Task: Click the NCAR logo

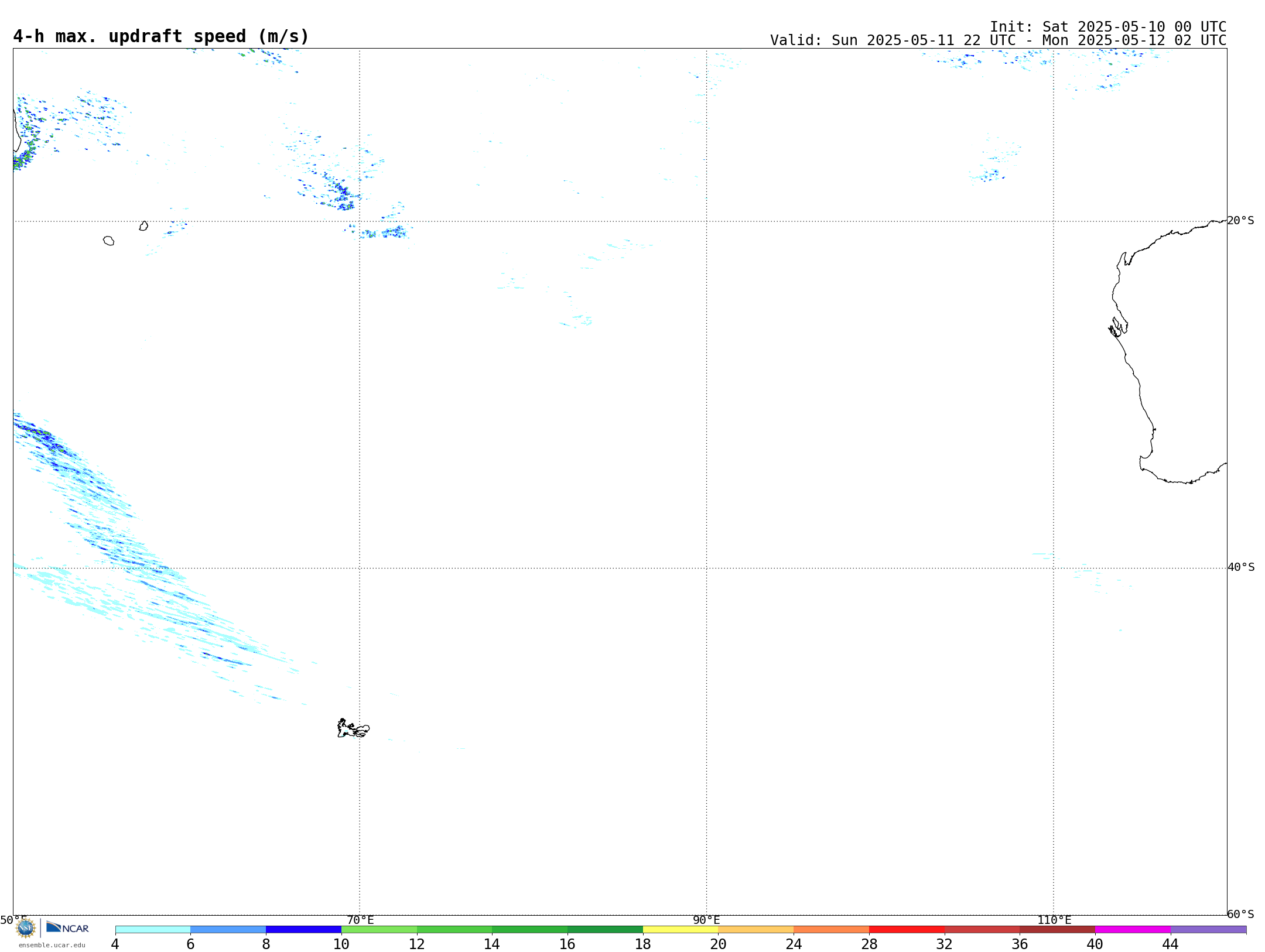Action: click(67, 927)
